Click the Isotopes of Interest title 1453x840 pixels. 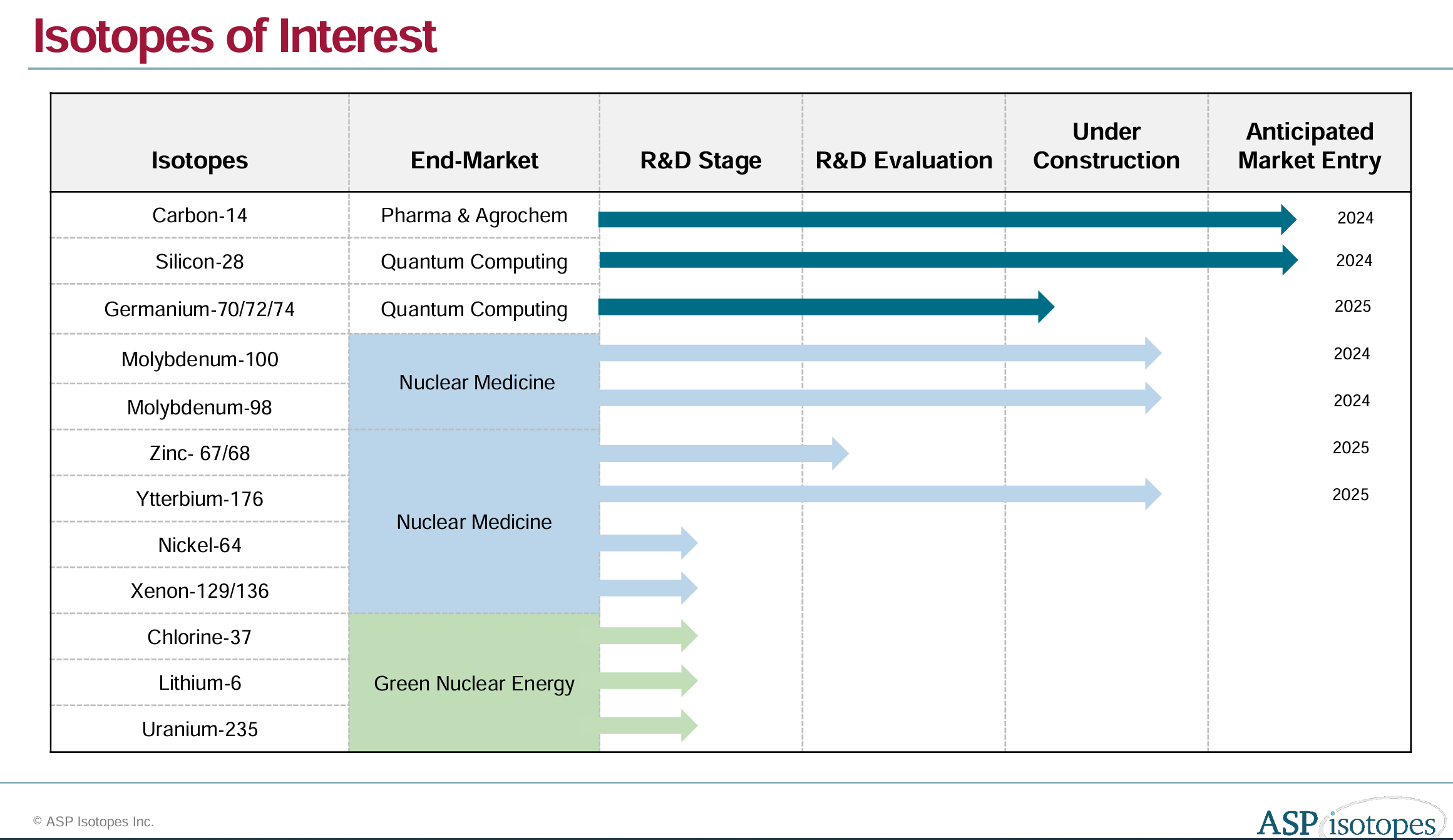pos(234,36)
